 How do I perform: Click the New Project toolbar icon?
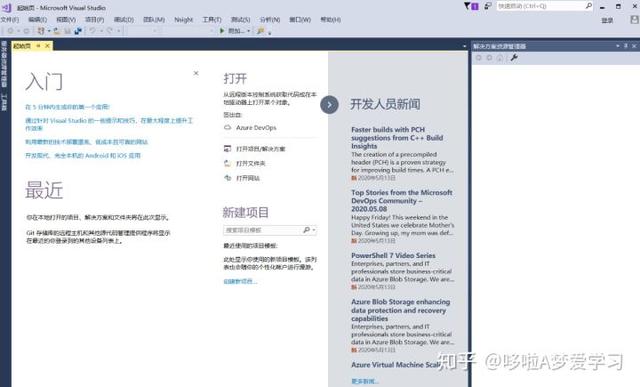coord(41,31)
